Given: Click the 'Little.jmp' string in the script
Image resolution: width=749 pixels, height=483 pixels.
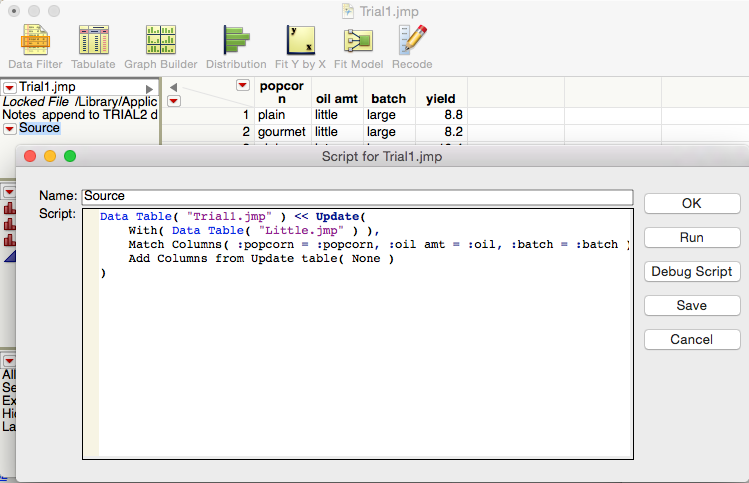Looking at the screenshot, I should click(x=301, y=230).
